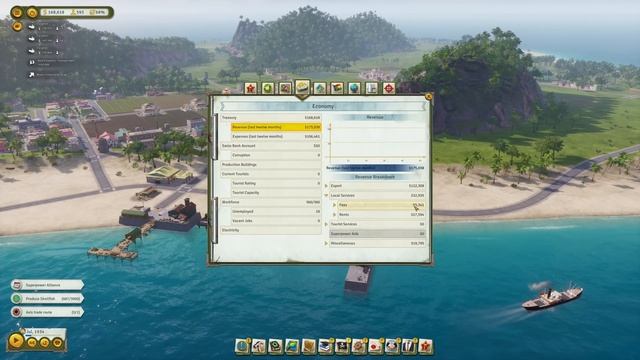The width and height of the screenshot is (640, 360).
Task: Click the Unemployed row
Action: (276, 211)
